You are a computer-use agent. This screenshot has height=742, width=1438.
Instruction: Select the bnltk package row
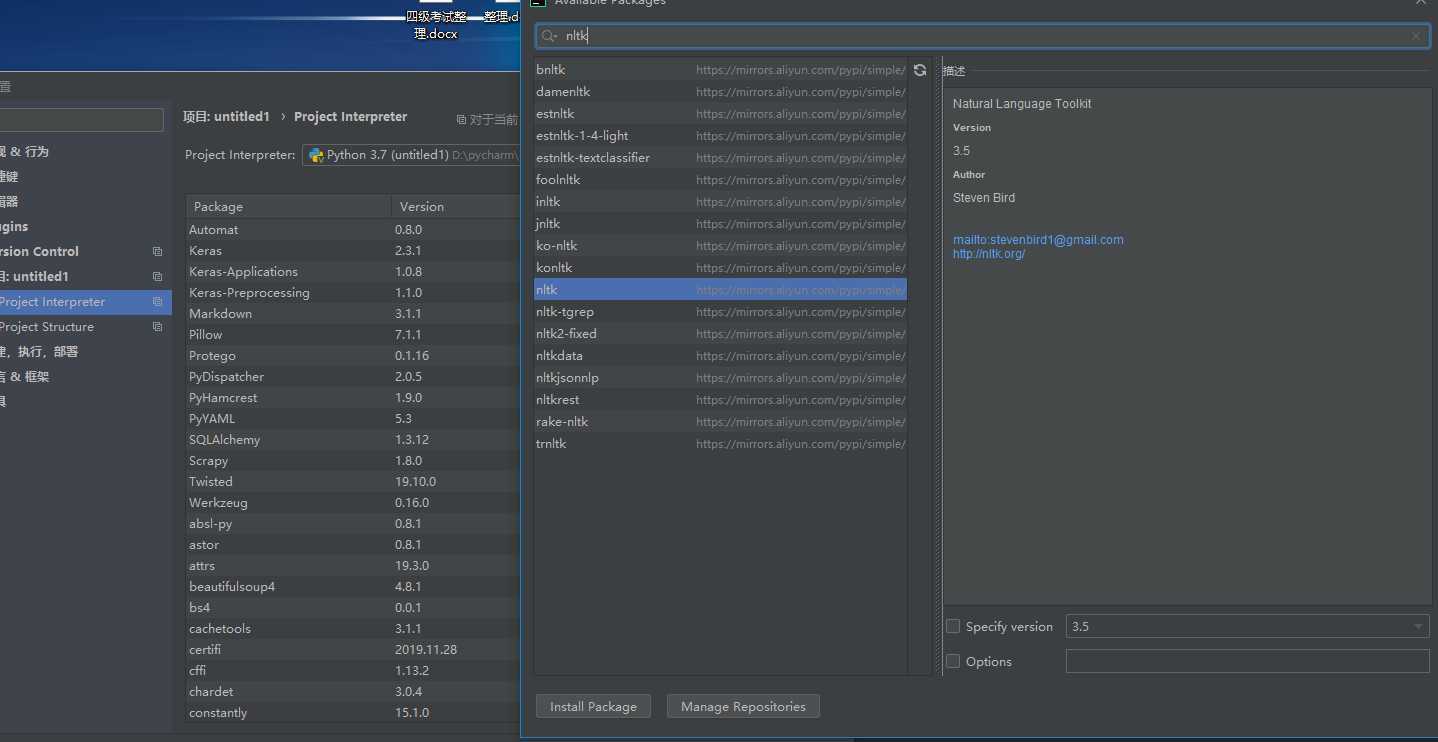click(720, 70)
